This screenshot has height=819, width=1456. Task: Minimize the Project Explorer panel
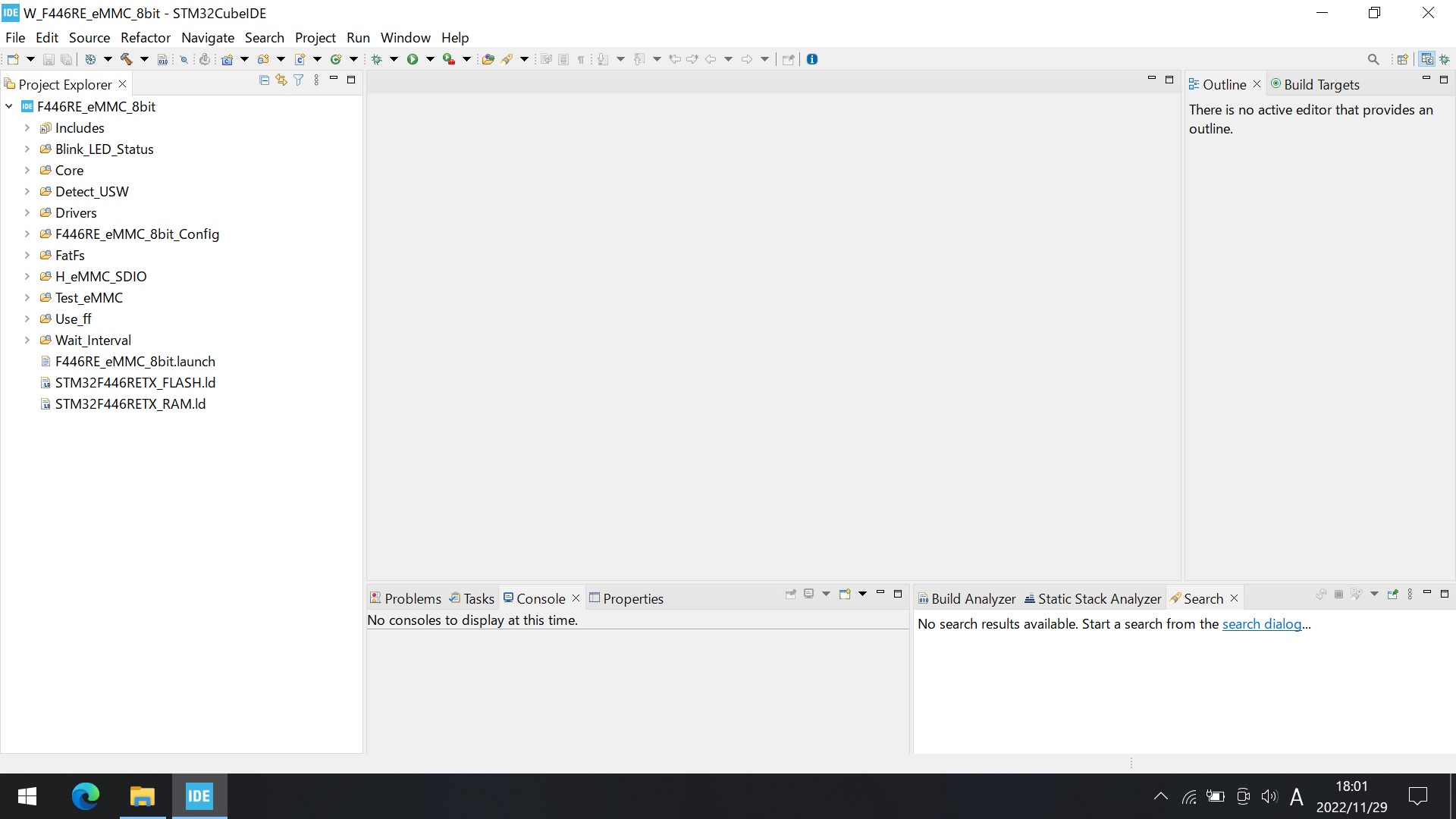point(334,79)
